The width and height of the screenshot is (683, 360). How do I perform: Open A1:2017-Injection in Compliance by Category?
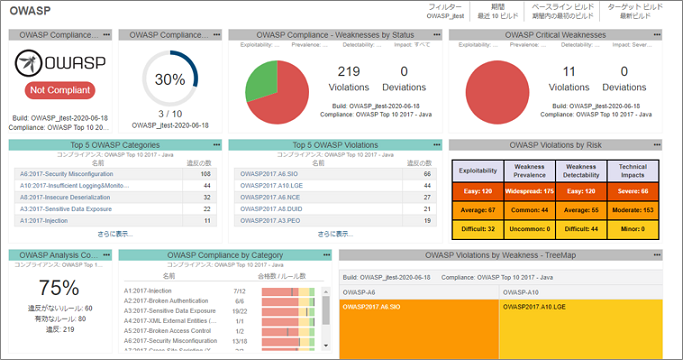tap(148, 291)
